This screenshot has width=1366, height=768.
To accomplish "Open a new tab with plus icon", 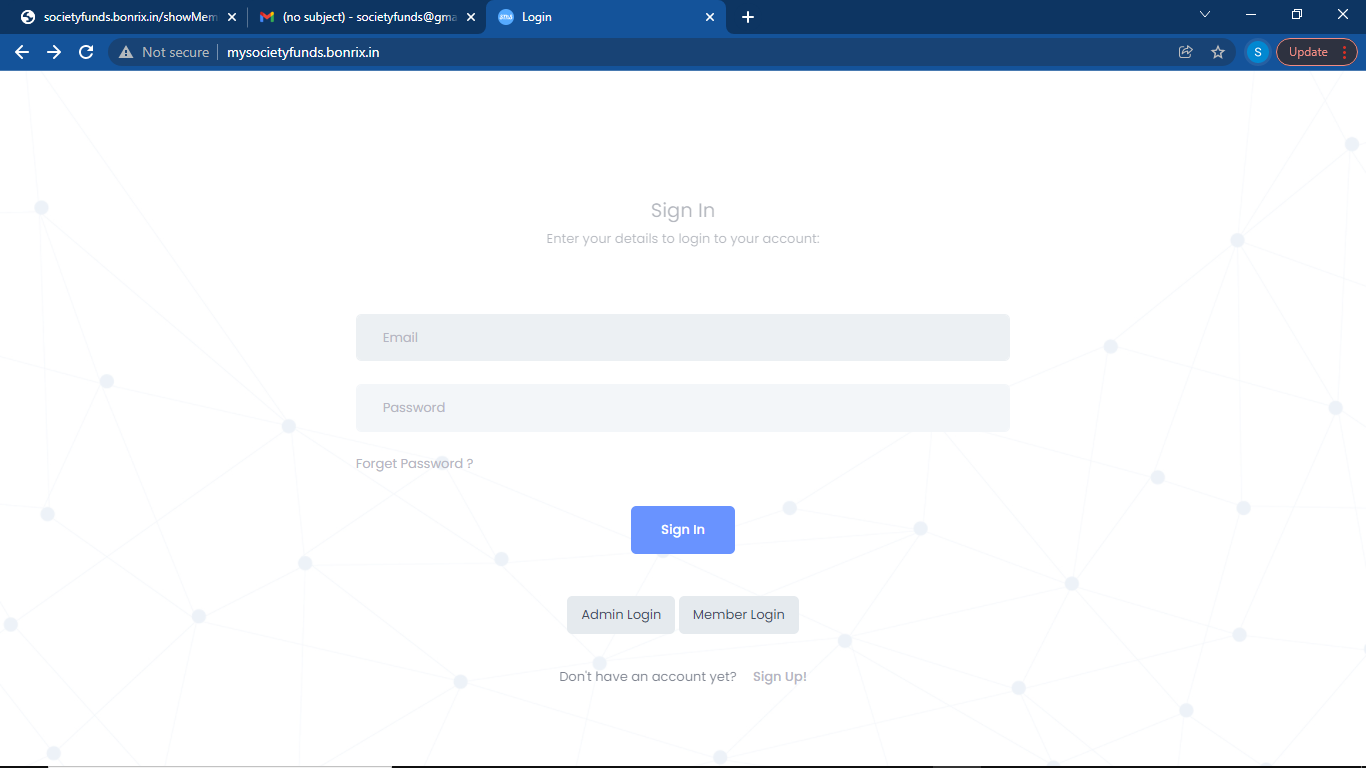I will click(748, 17).
